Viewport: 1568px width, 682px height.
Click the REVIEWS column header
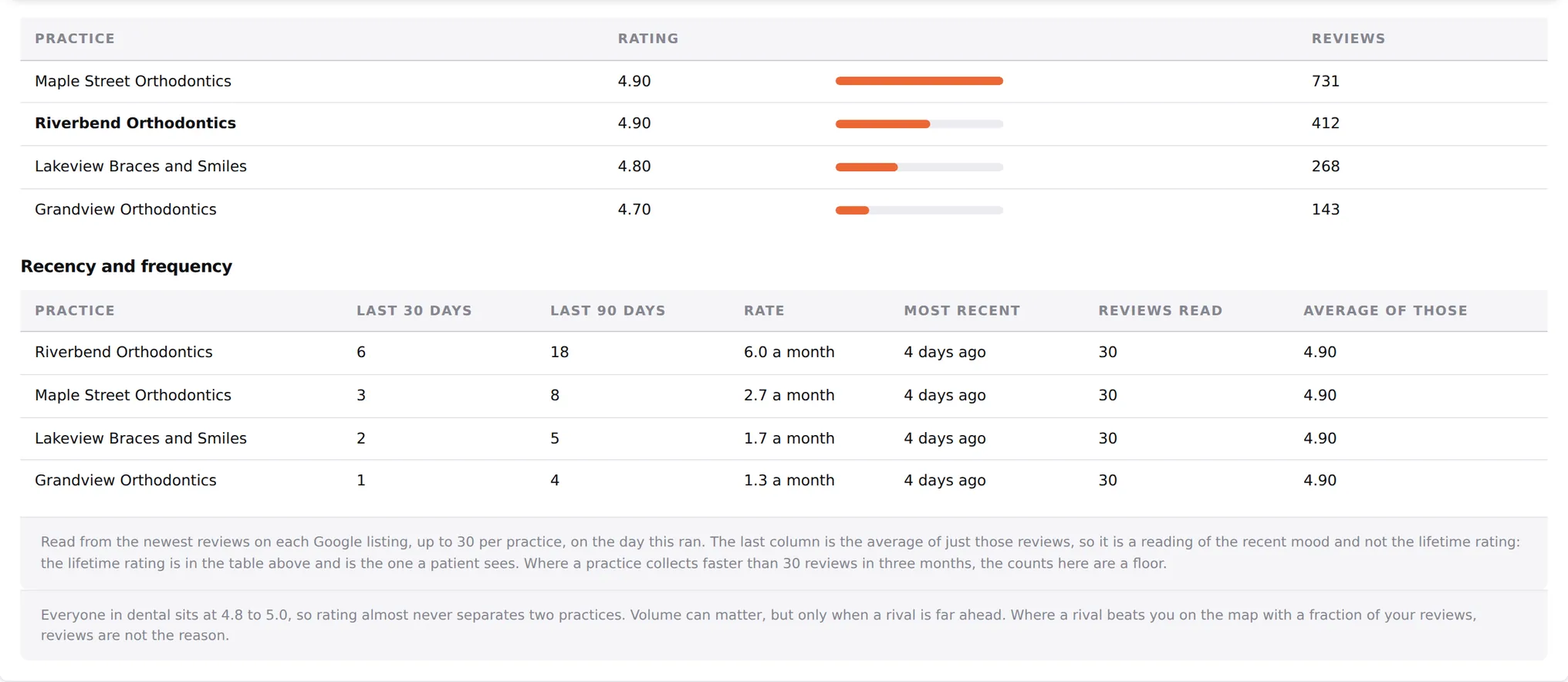point(1348,39)
